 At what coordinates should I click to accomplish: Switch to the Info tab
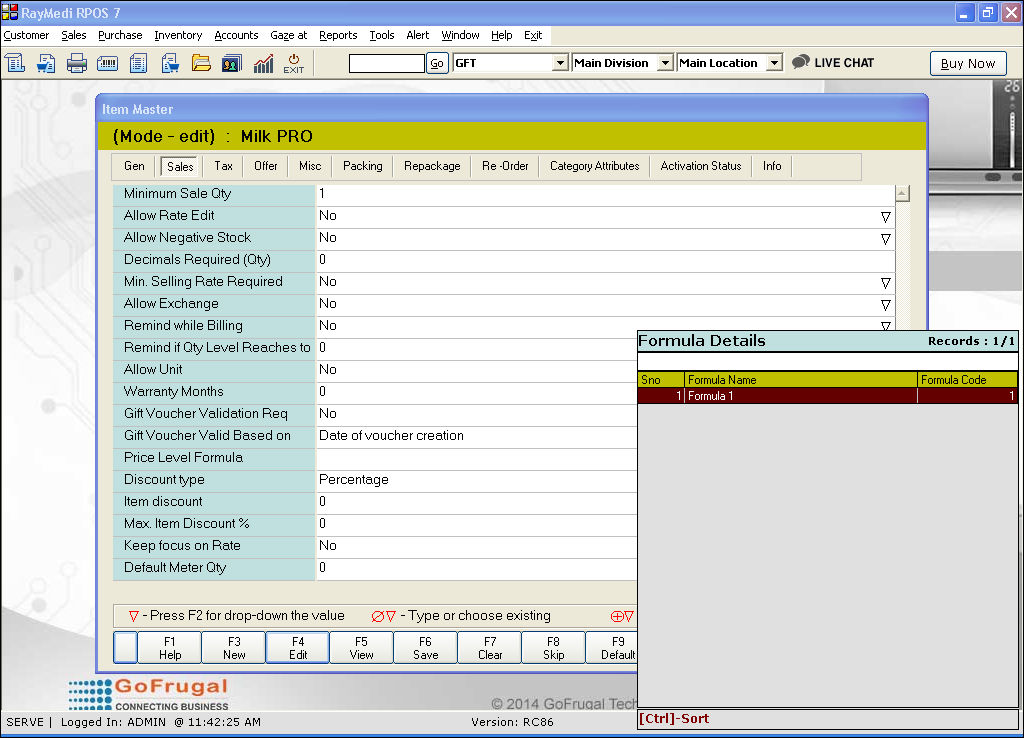tap(772, 166)
